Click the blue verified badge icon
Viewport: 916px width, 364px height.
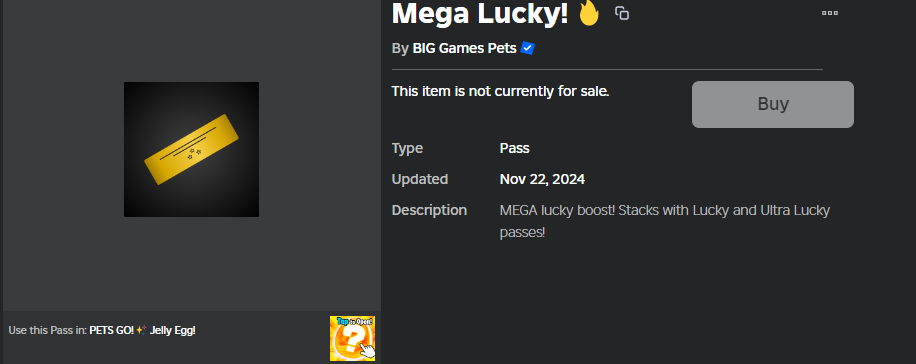click(x=527, y=48)
